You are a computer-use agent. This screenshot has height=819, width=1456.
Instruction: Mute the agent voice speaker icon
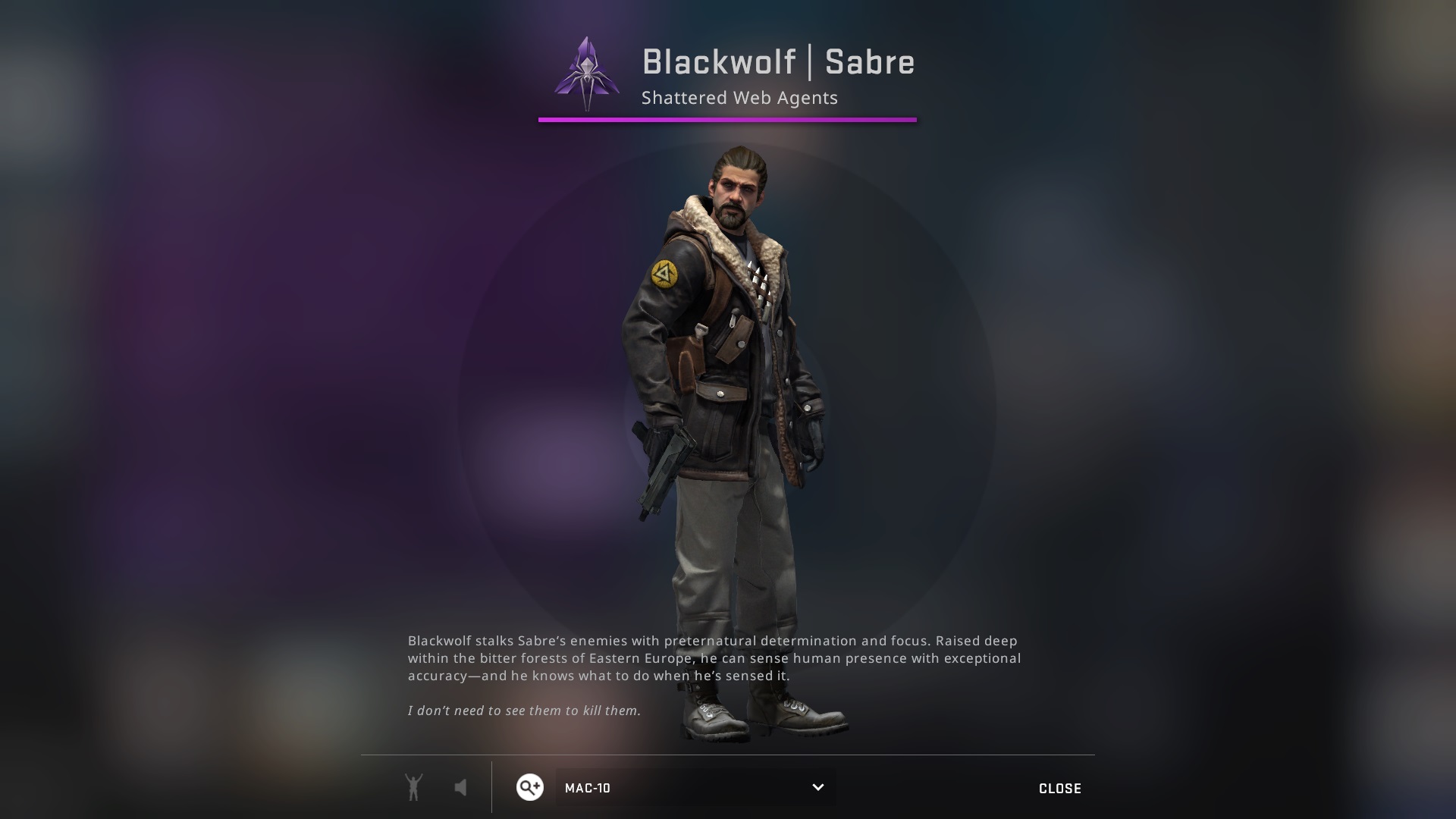460,787
